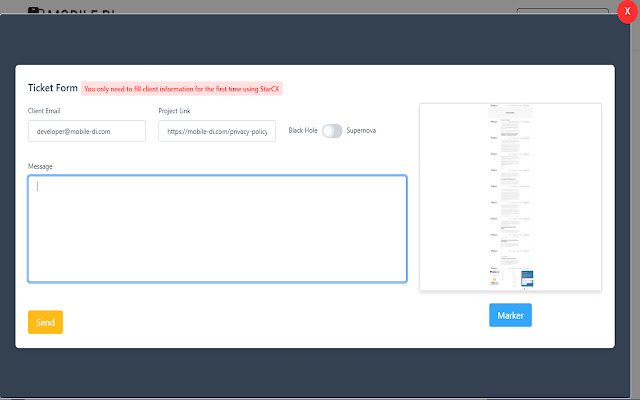Focus the Message text area
The height and width of the screenshot is (400, 640).
[217, 229]
